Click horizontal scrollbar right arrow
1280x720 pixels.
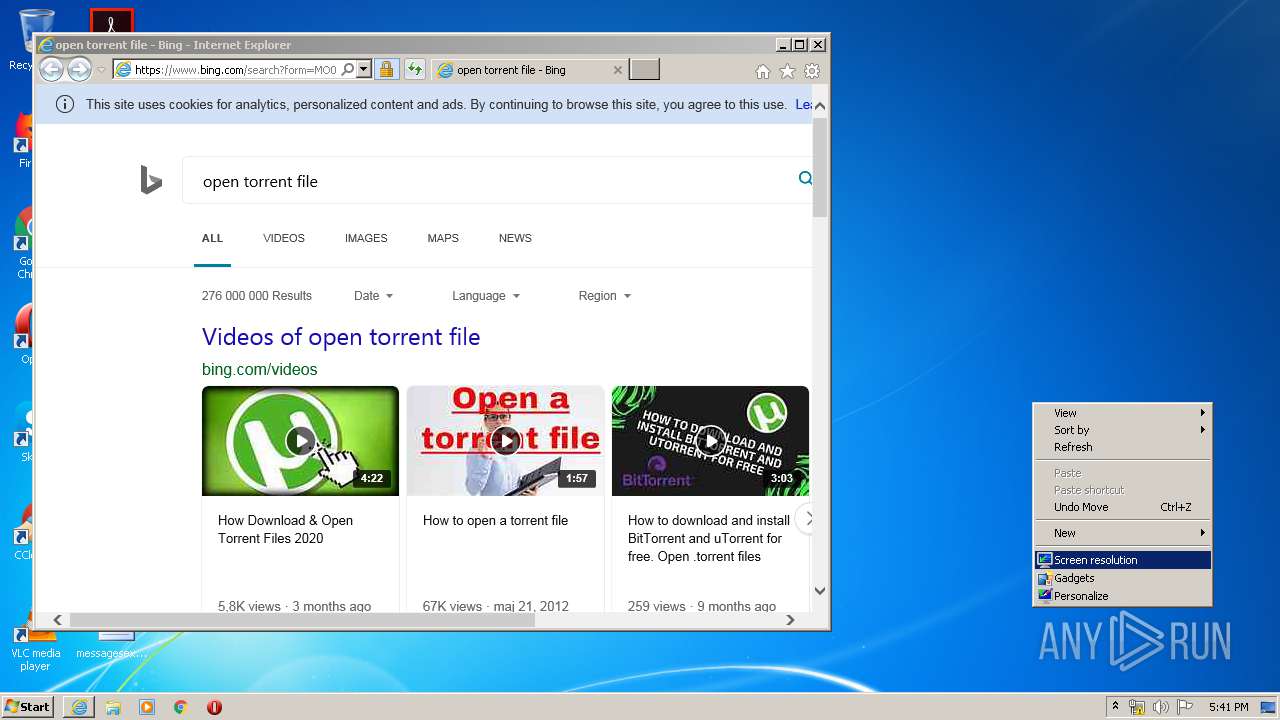click(790, 620)
